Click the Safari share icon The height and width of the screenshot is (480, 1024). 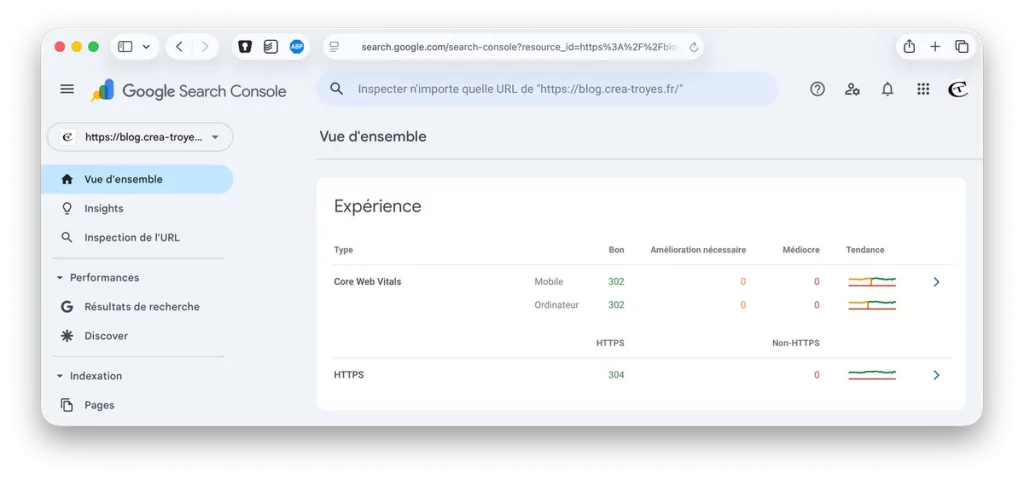tap(909, 46)
